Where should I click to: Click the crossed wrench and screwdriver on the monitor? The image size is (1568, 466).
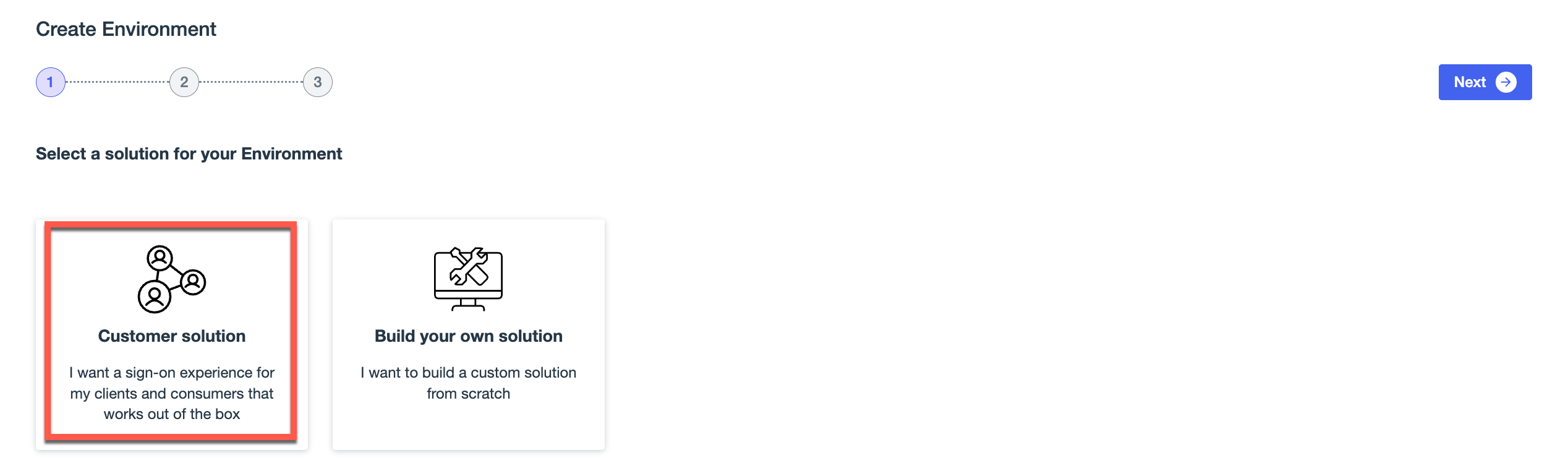click(469, 266)
